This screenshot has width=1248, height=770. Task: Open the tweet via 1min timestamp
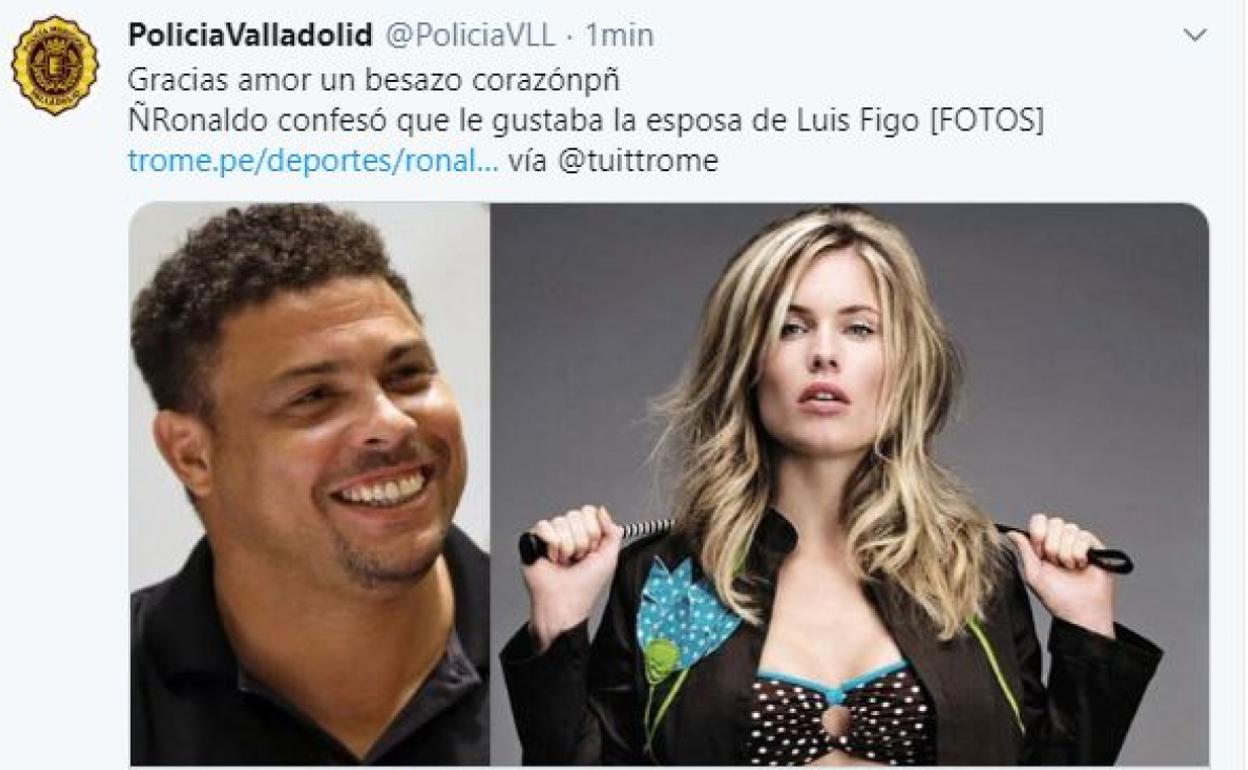[x=619, y=36]
